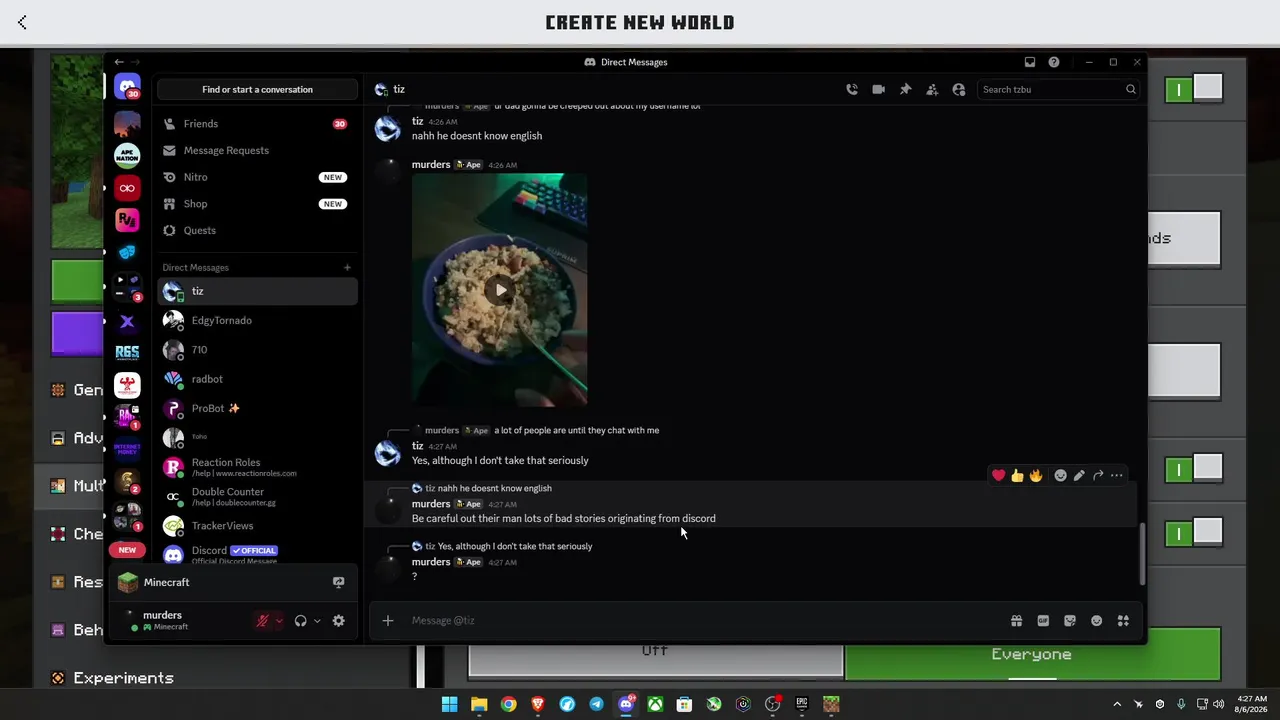Open Double Counter DM

pyautogui.click(x=257, y=496)
